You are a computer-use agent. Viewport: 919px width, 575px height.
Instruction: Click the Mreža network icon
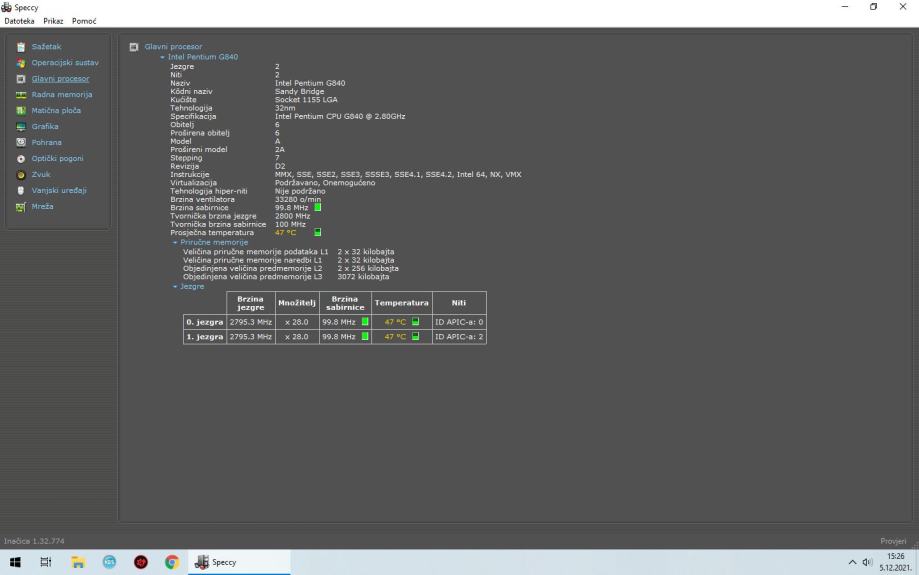[21, 207]
